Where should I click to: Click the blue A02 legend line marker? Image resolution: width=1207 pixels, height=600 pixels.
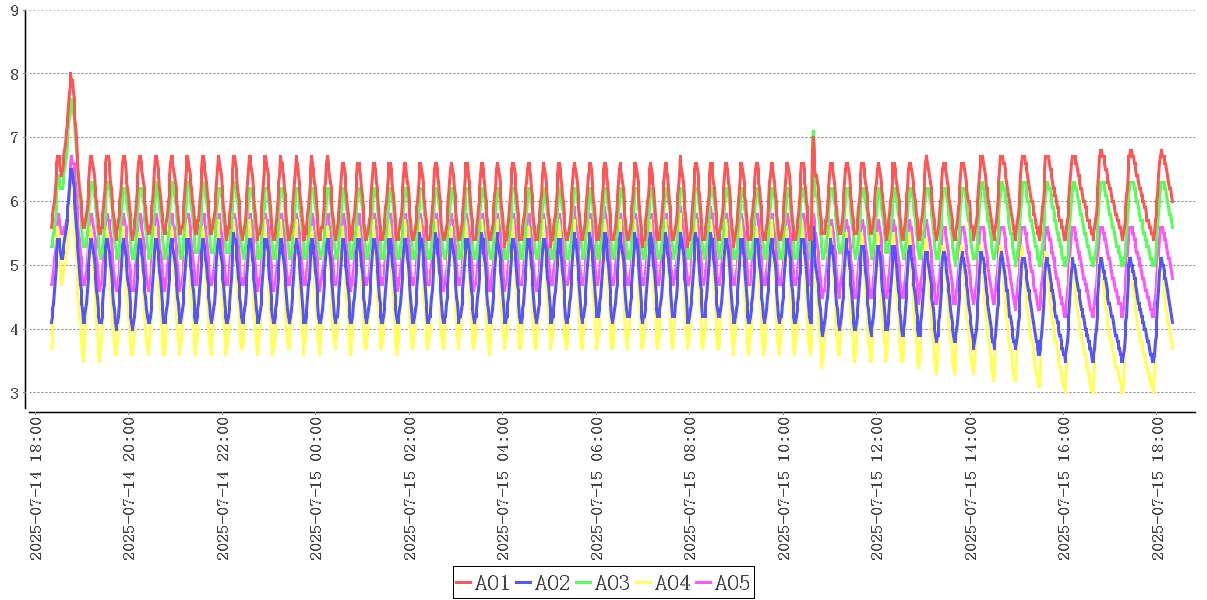coord(524,583)
